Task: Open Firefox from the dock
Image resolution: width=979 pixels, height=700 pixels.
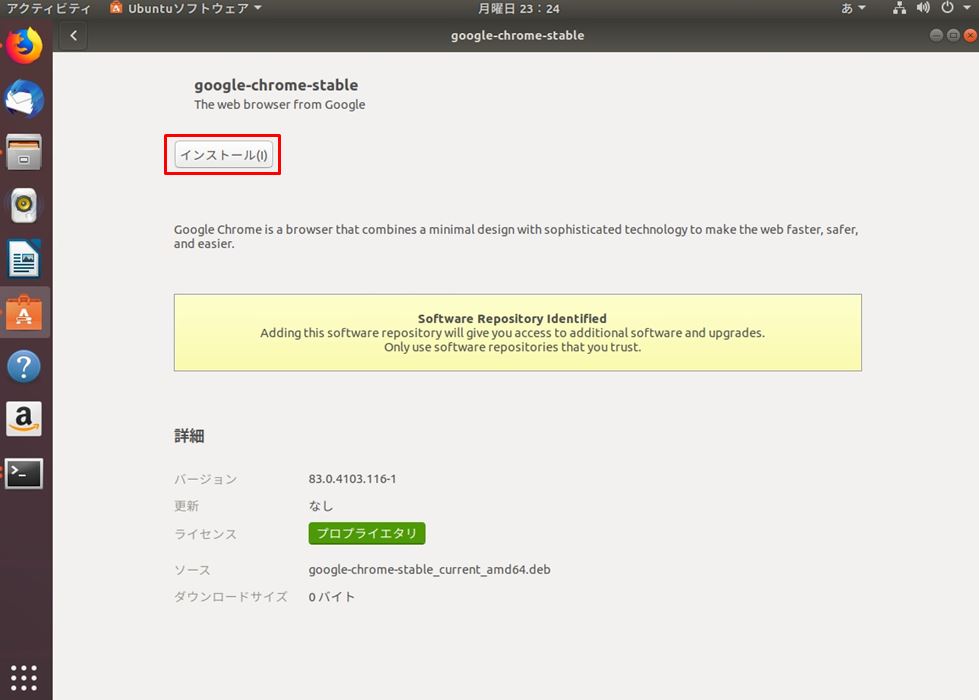Action: (x=24, y=46)
